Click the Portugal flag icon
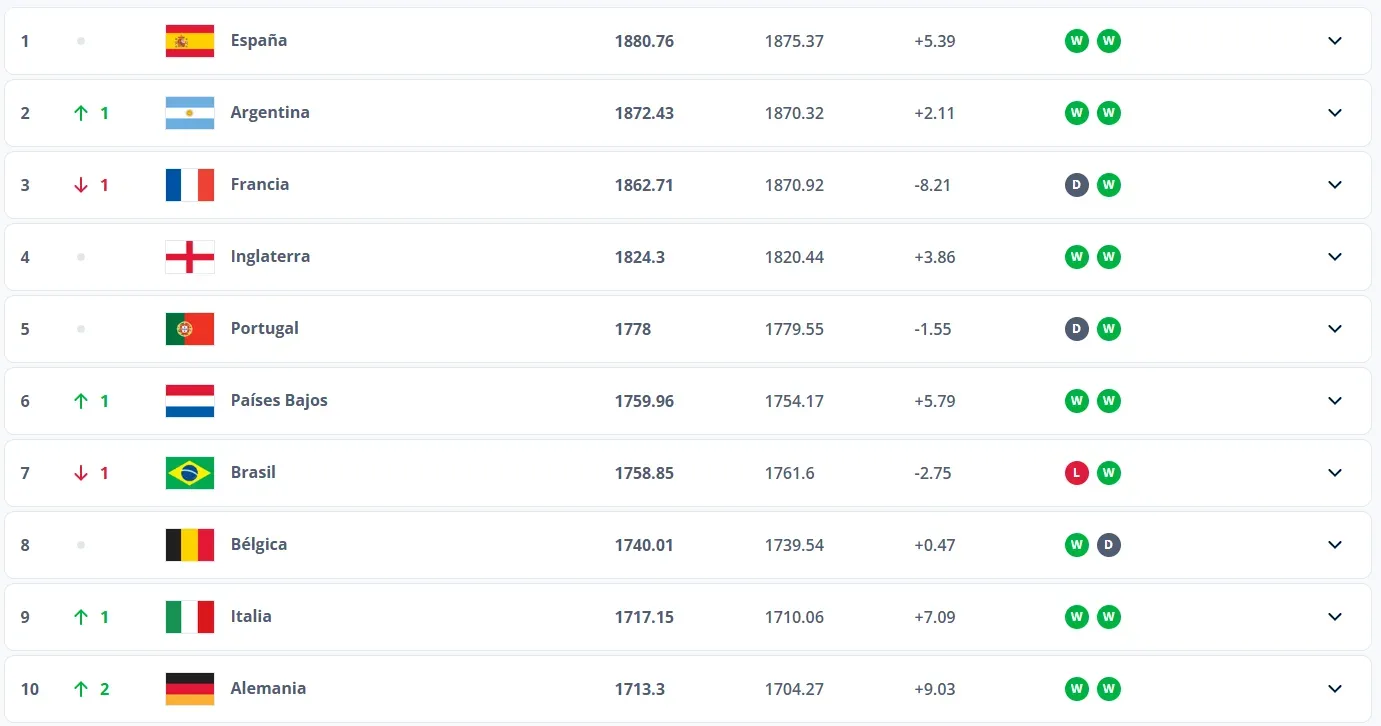 189,328
